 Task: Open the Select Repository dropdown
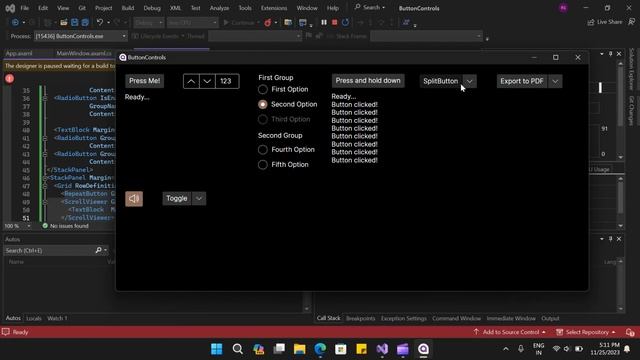coord(586,332)
